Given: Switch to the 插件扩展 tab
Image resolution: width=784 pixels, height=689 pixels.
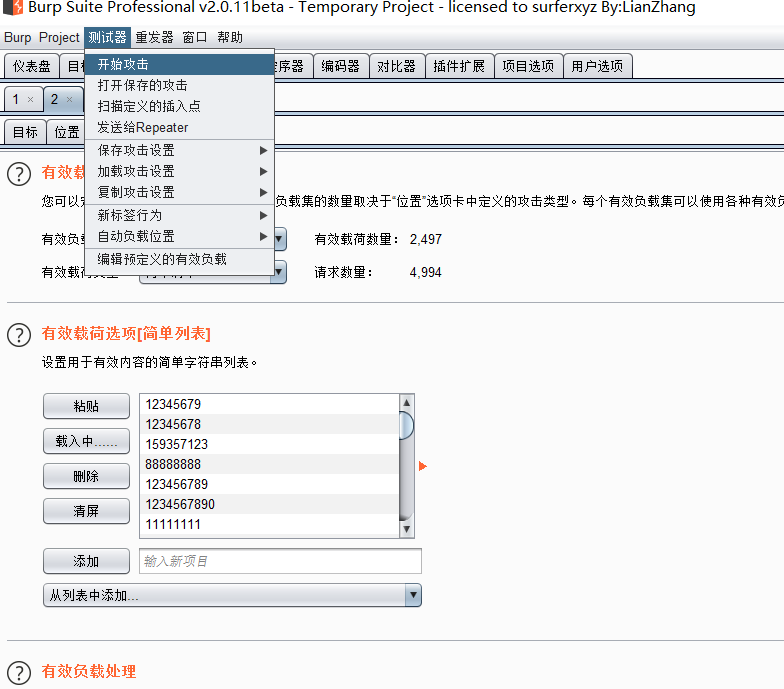Looking at the screenshot, I should pyautogui.click(x=459, y=66).
